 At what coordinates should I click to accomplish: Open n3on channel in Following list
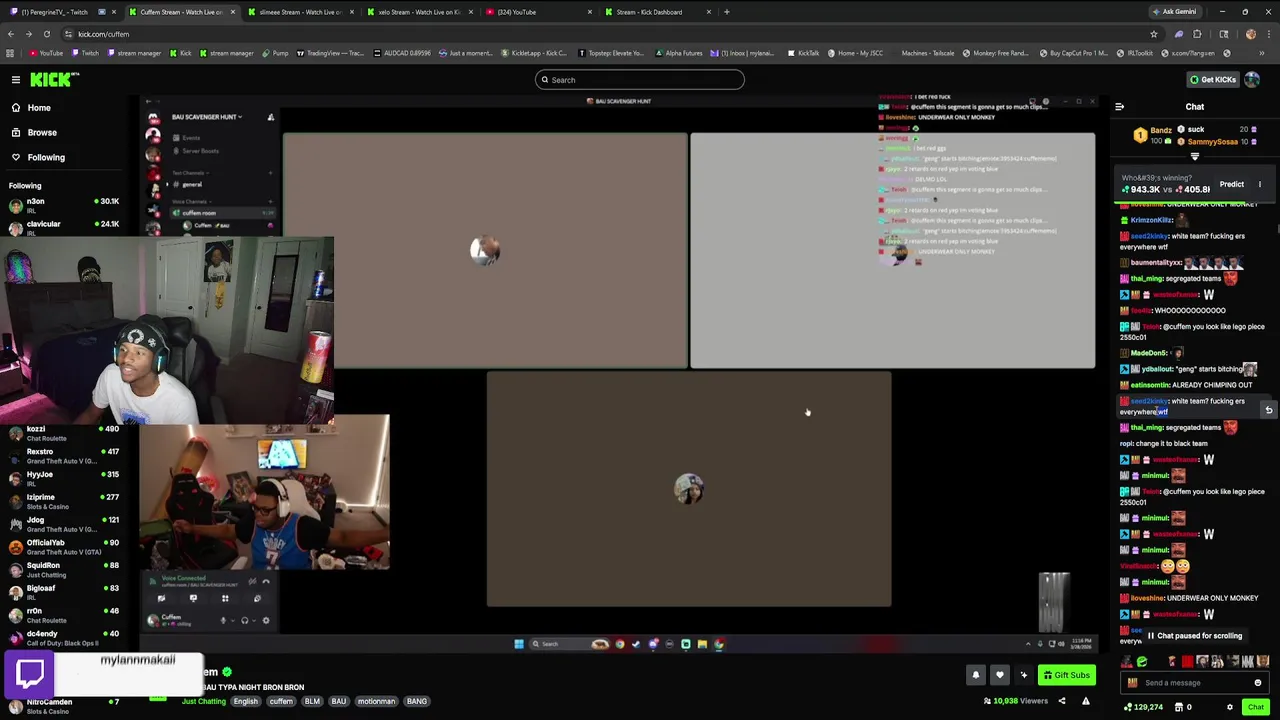pos(62,205)
